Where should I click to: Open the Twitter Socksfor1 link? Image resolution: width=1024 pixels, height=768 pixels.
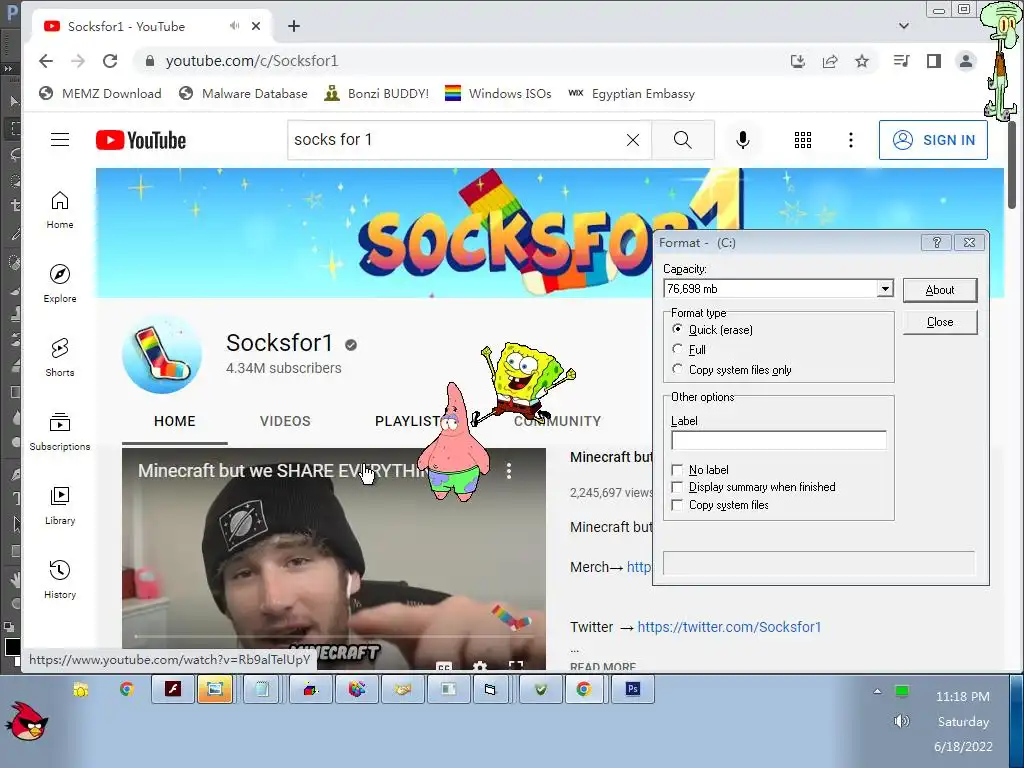click(x=729, y=627)
